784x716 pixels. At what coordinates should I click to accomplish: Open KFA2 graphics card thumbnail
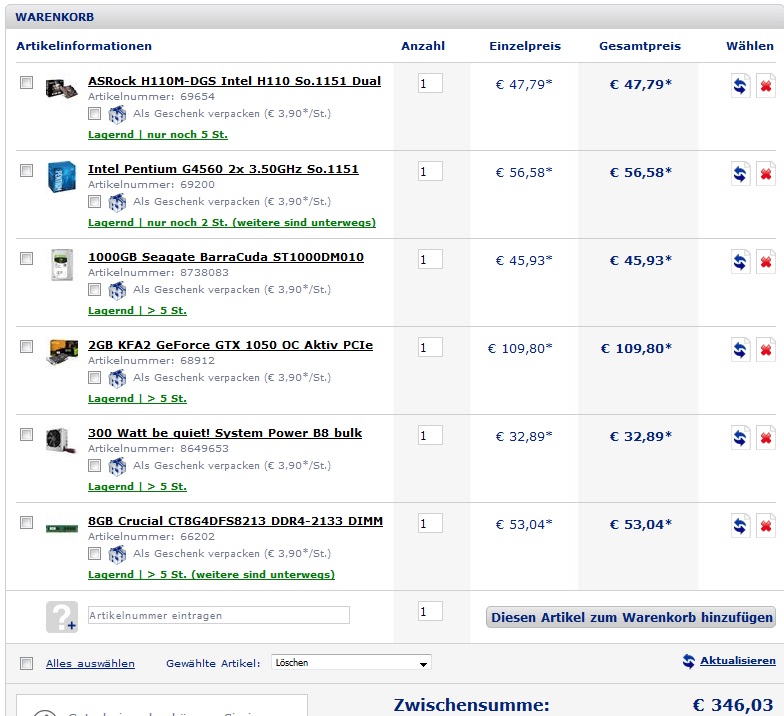tap(62, 352)
